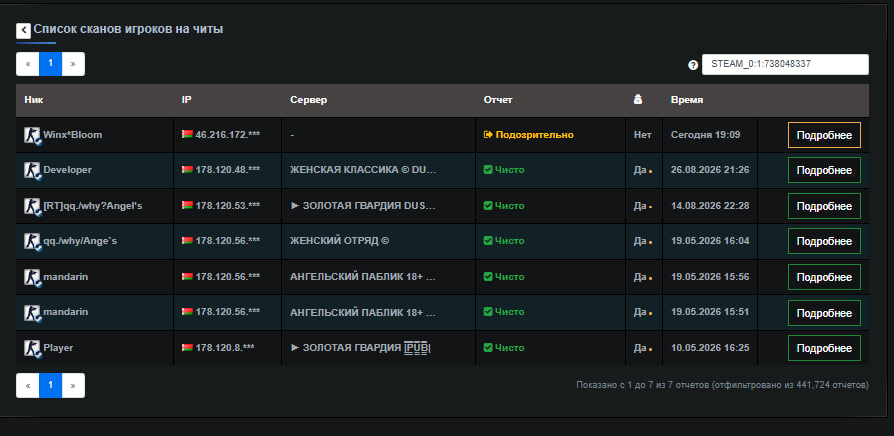The width and height of the screenshot is (894, 436).
Task: Click Нет in the Winx*Bloom row
Action: [643, 135]
